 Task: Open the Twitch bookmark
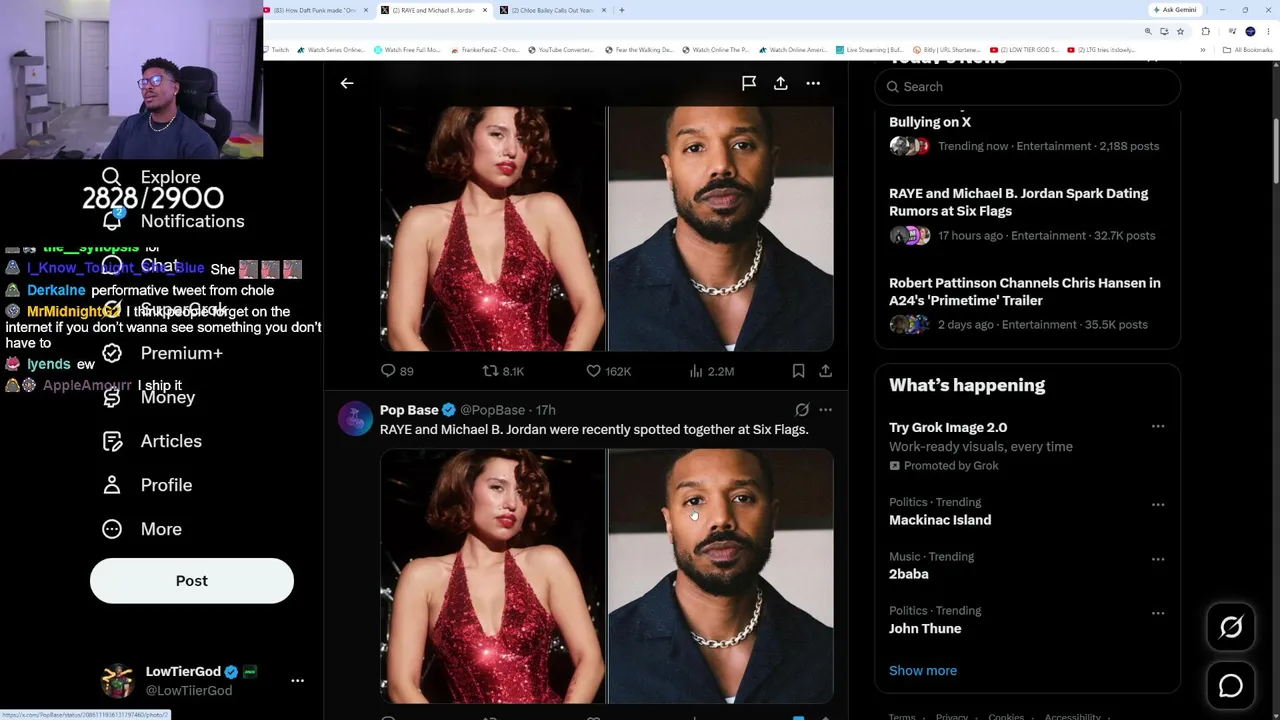point(276,50)
